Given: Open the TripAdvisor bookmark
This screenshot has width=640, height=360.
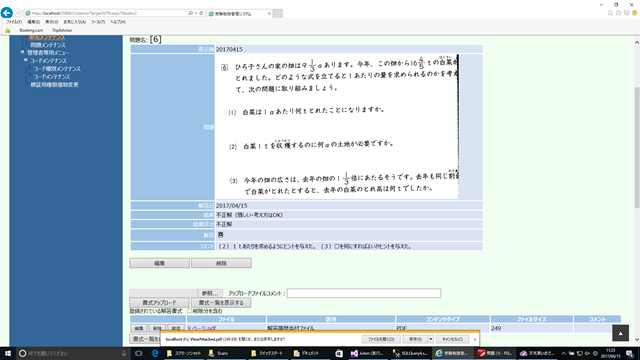Looking at the screenshot, I should 62,31.
